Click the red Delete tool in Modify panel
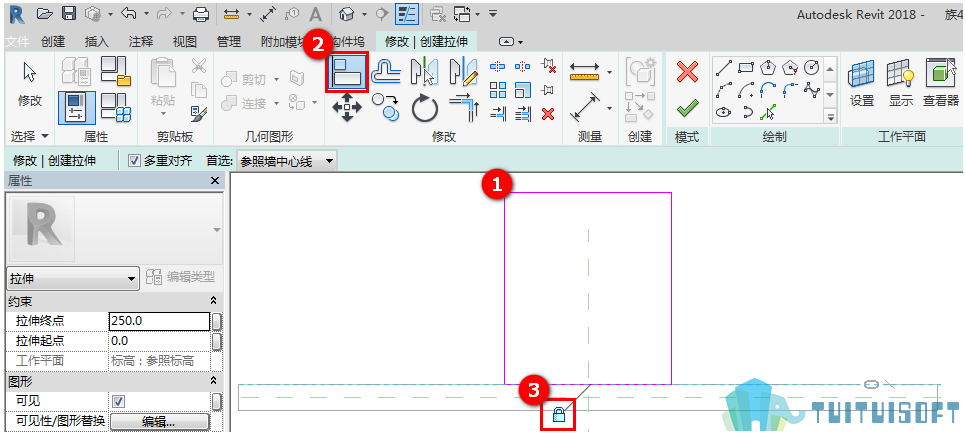This screenshot has width=966, height=434. coord(548,113)
